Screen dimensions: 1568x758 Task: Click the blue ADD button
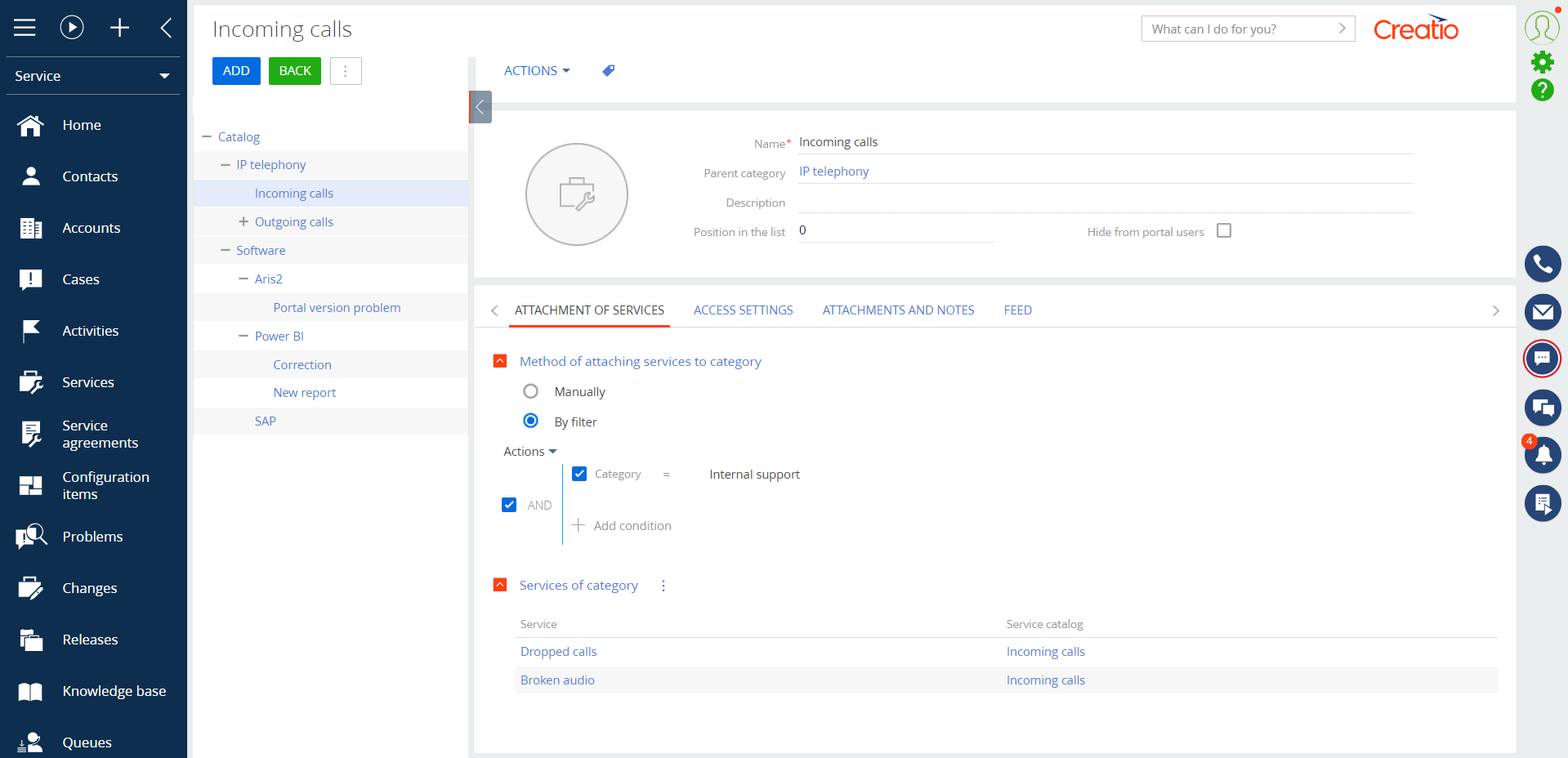pyautogui.click(x=236, y=71)
